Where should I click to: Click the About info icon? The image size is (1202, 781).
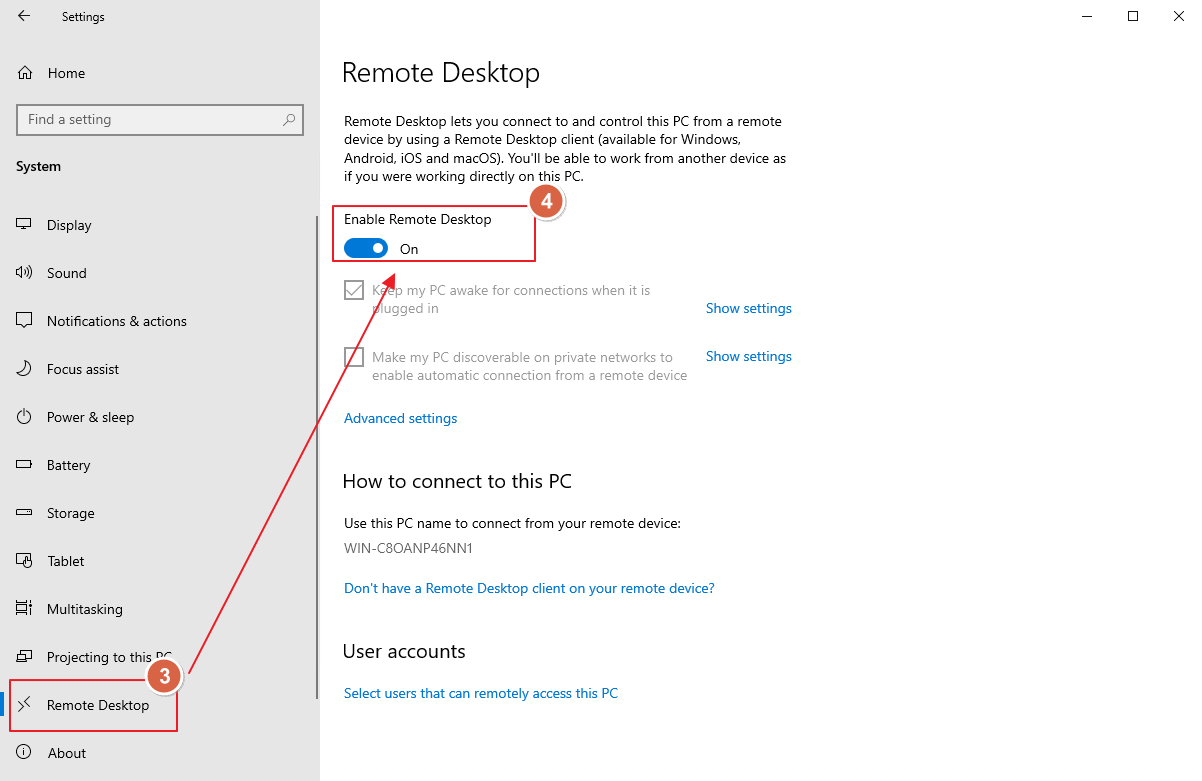pos(25,753)
